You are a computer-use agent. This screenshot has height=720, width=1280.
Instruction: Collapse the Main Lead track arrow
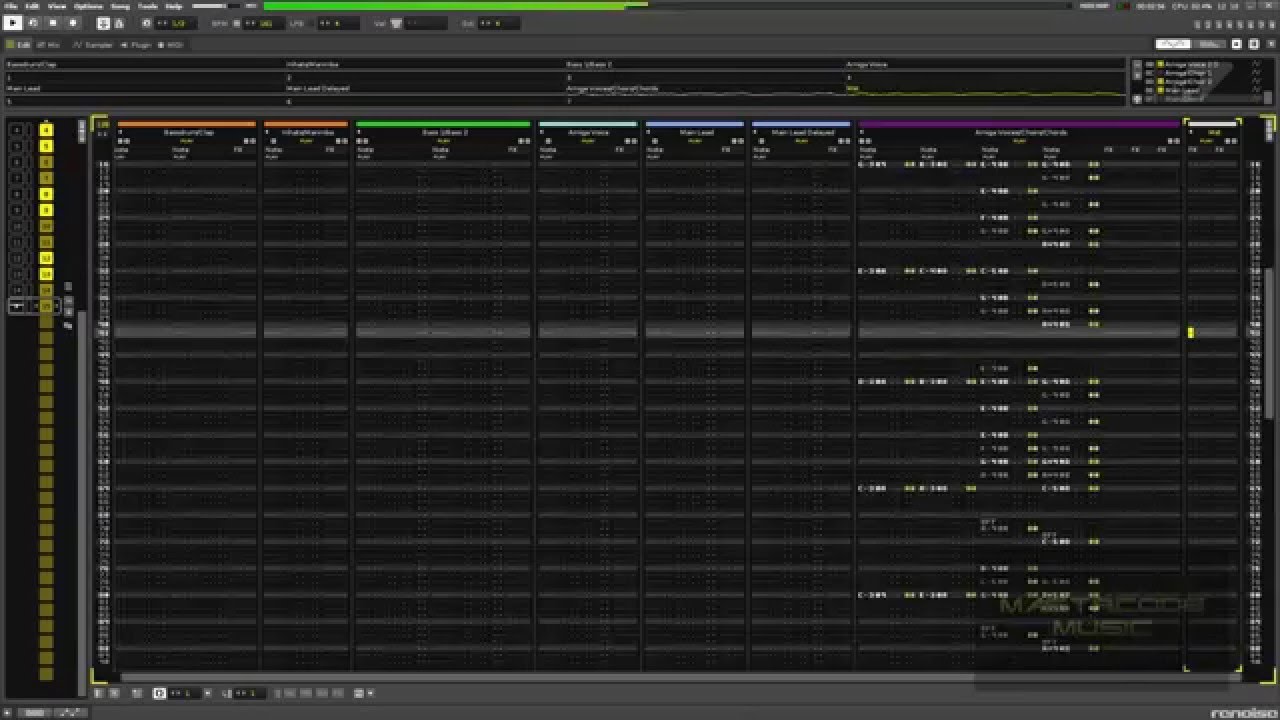tap(649, 132)
